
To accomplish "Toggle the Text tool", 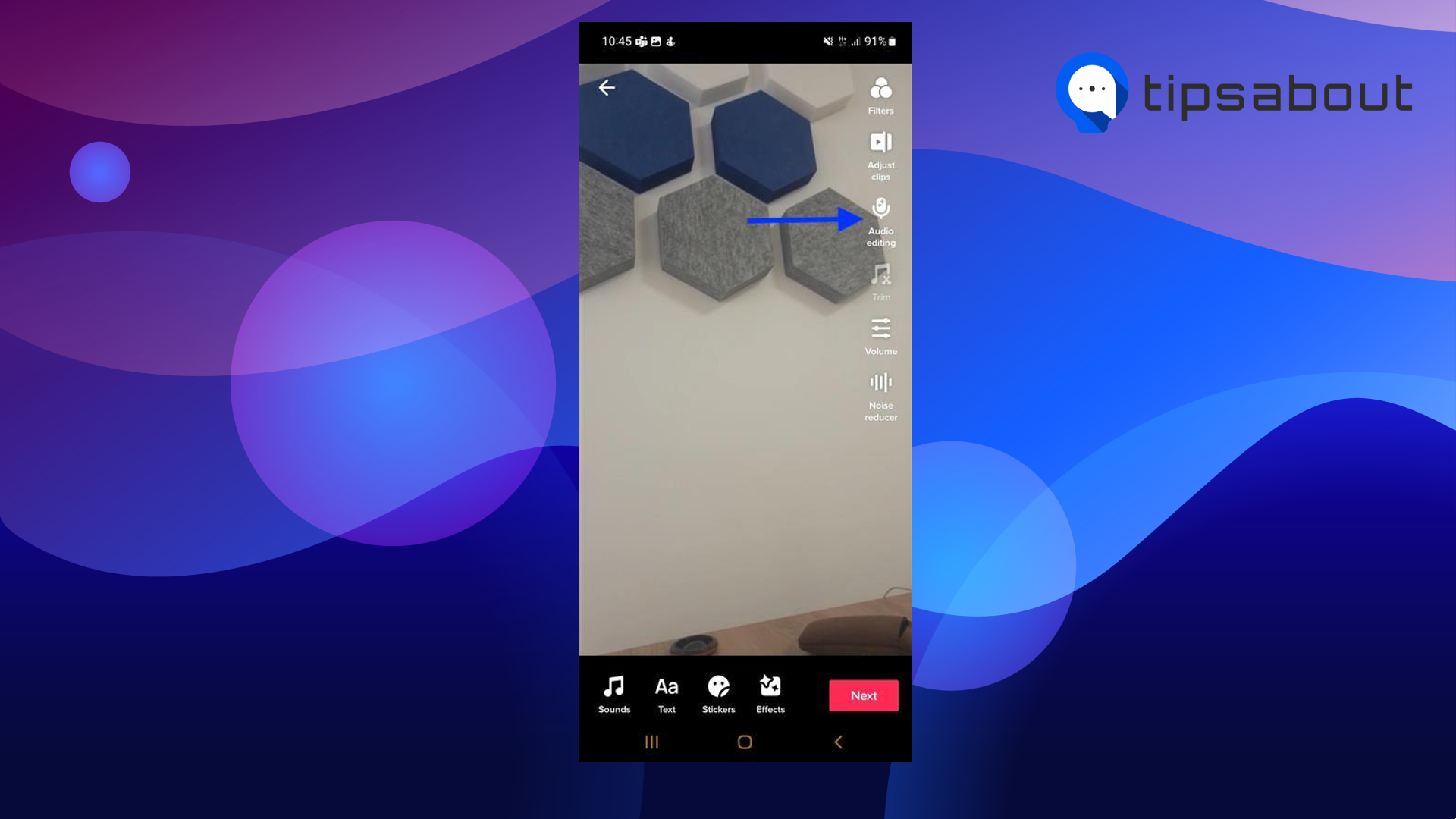I will coord(666,693).
